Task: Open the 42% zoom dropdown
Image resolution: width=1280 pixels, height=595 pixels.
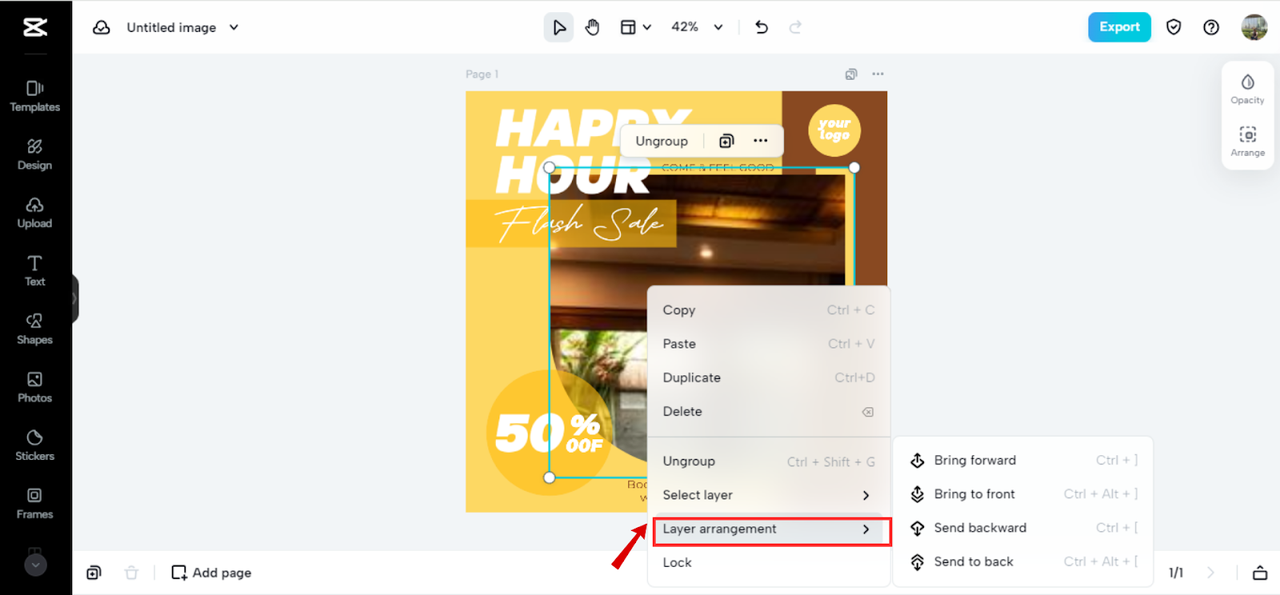Action: click(x=697, y=27)
